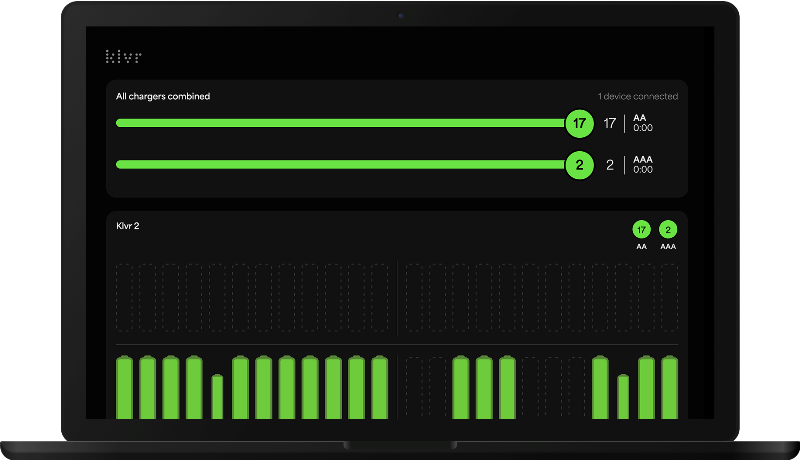Open the Klvr 2 charger title
The image size is (800, 460).
pos(128,226)
